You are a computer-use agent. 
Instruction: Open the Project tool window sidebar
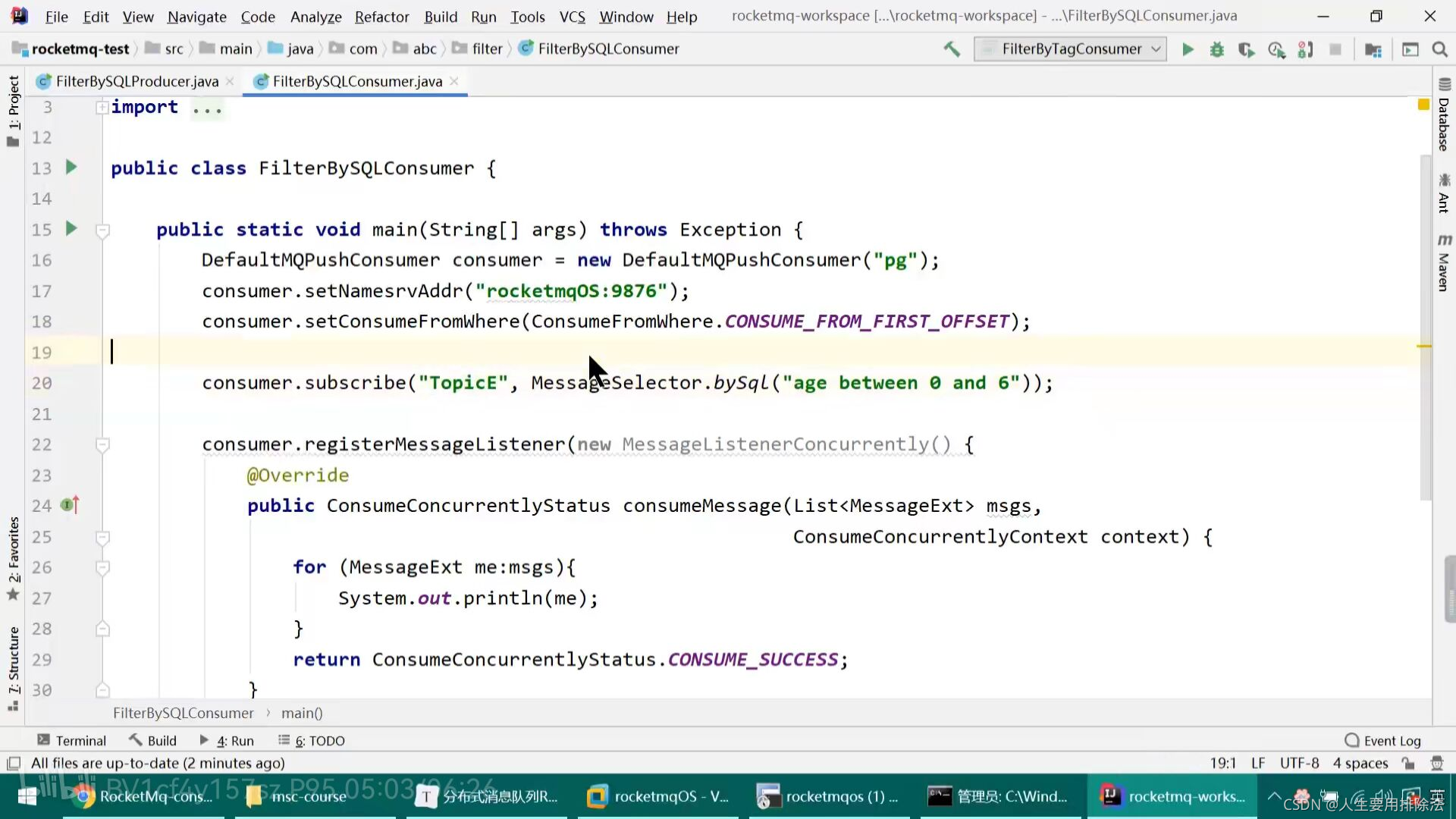pyautogui.click(x=14, y=111)
